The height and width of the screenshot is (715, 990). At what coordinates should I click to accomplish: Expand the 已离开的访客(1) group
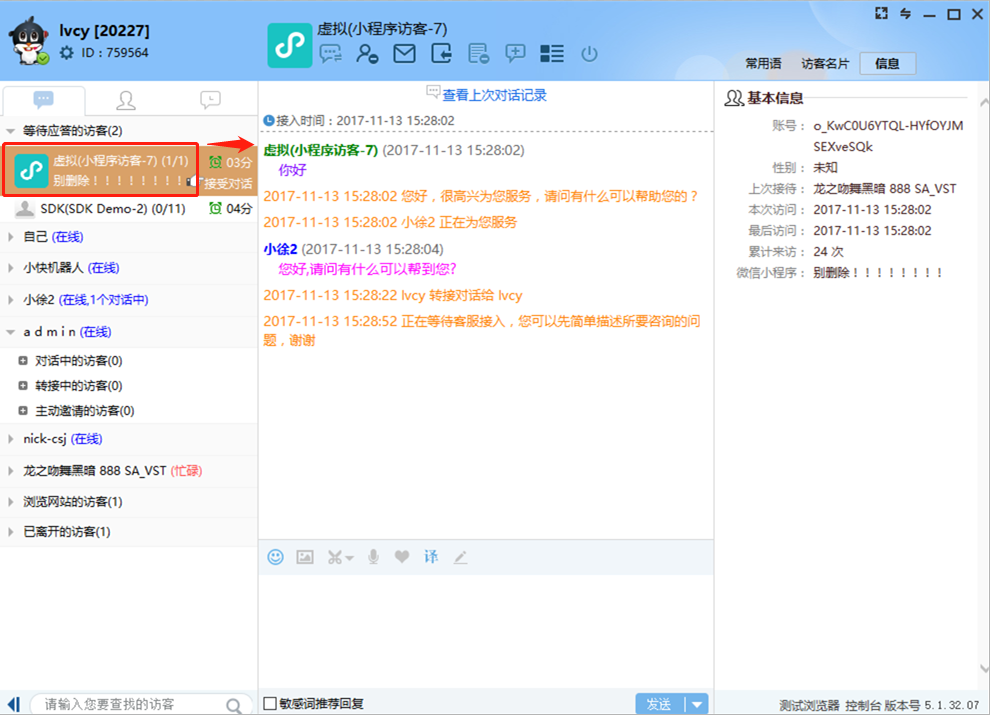pos(11,532)
